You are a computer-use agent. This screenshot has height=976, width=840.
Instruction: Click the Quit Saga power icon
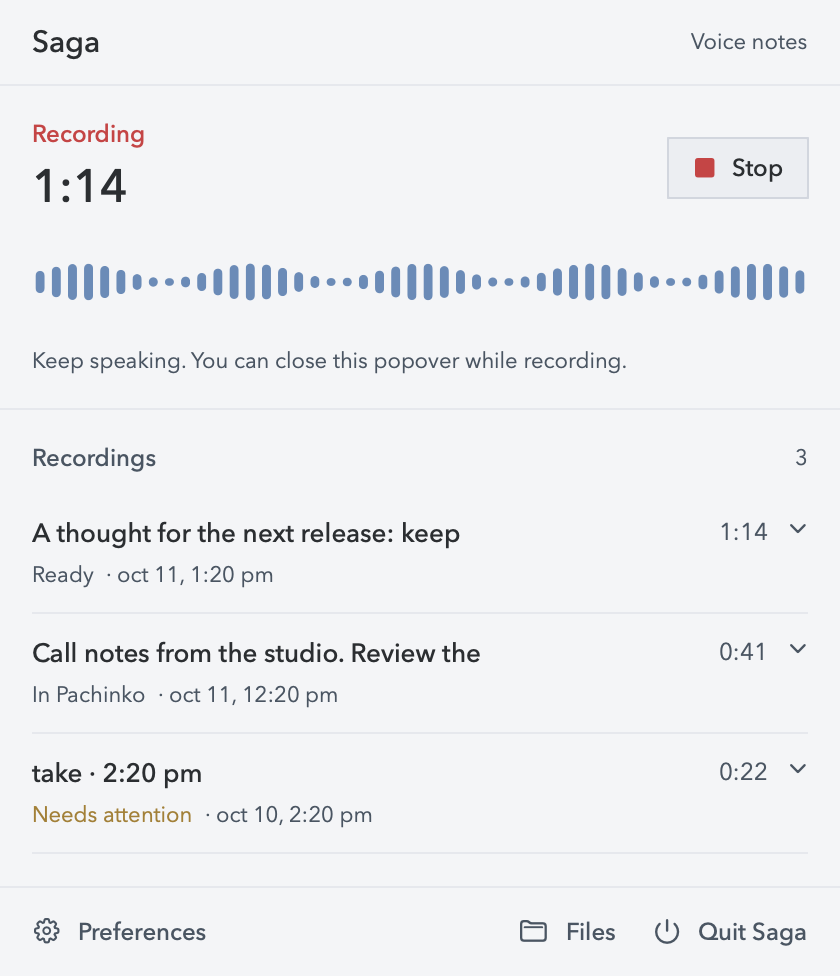[x=666, y=932]
